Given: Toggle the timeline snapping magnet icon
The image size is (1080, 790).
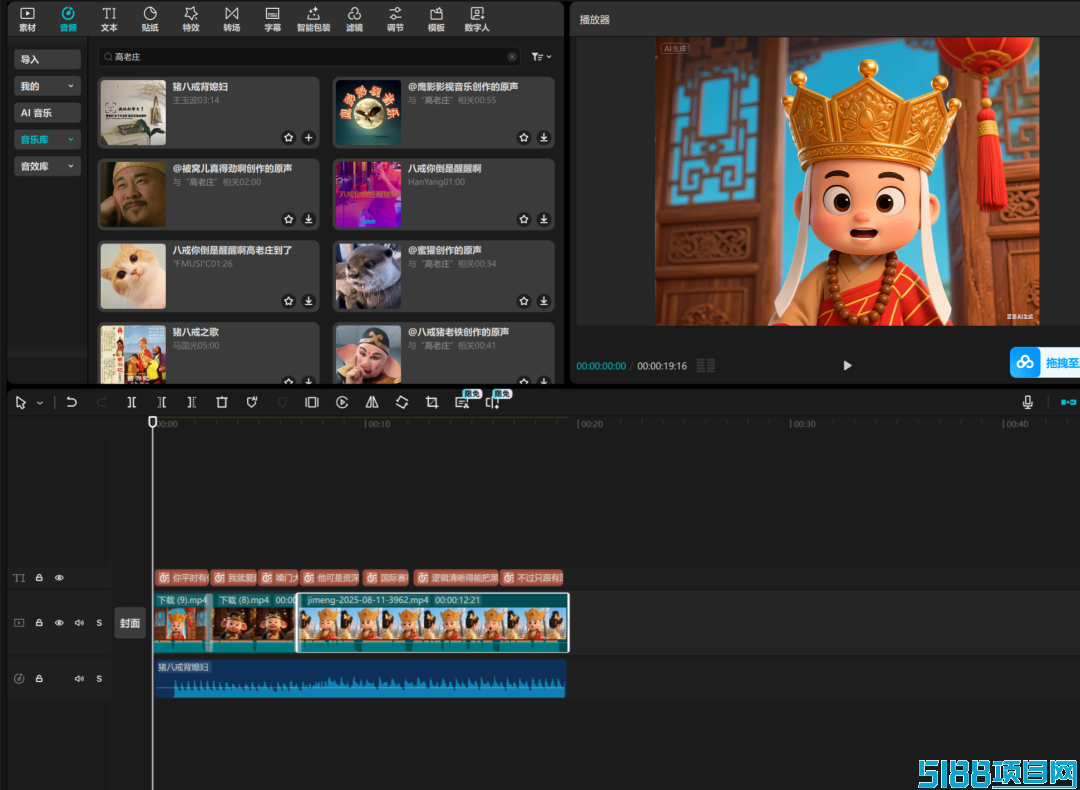Looking at the screenshot, I should point(1068,402).
